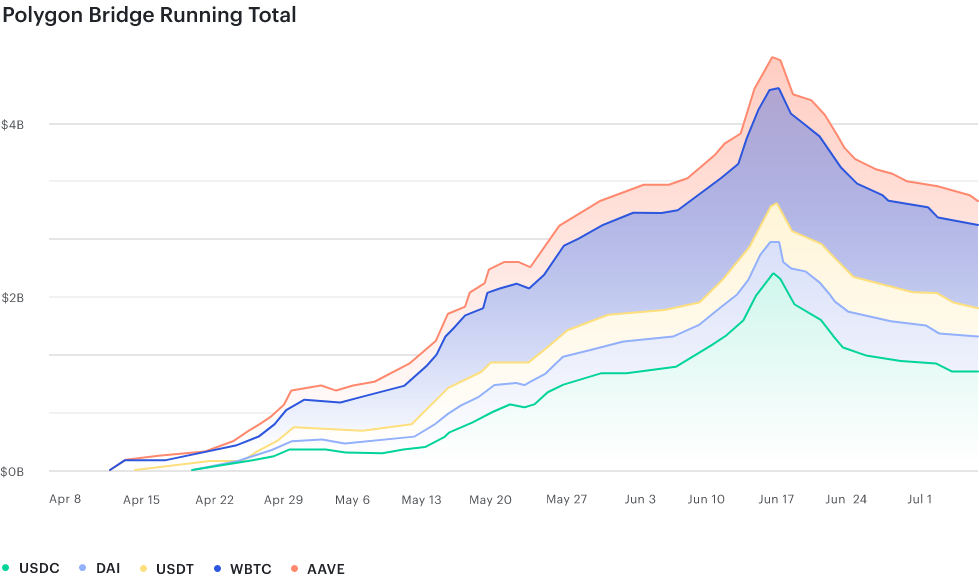979x580 pixels.
Task: Toggle the USDC series label in legend
Action: click(39, 568)
